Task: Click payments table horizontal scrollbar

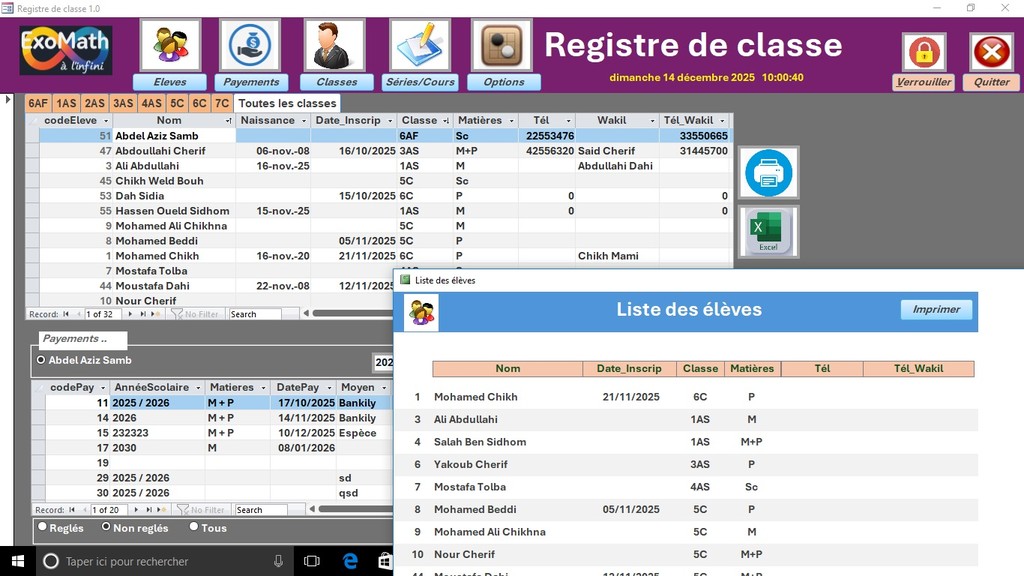Action: coord(356,510)
